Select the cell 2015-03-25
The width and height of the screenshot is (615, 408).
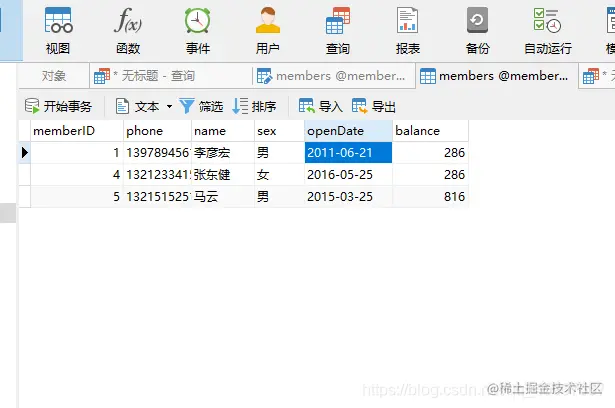(x=348, y=196)
